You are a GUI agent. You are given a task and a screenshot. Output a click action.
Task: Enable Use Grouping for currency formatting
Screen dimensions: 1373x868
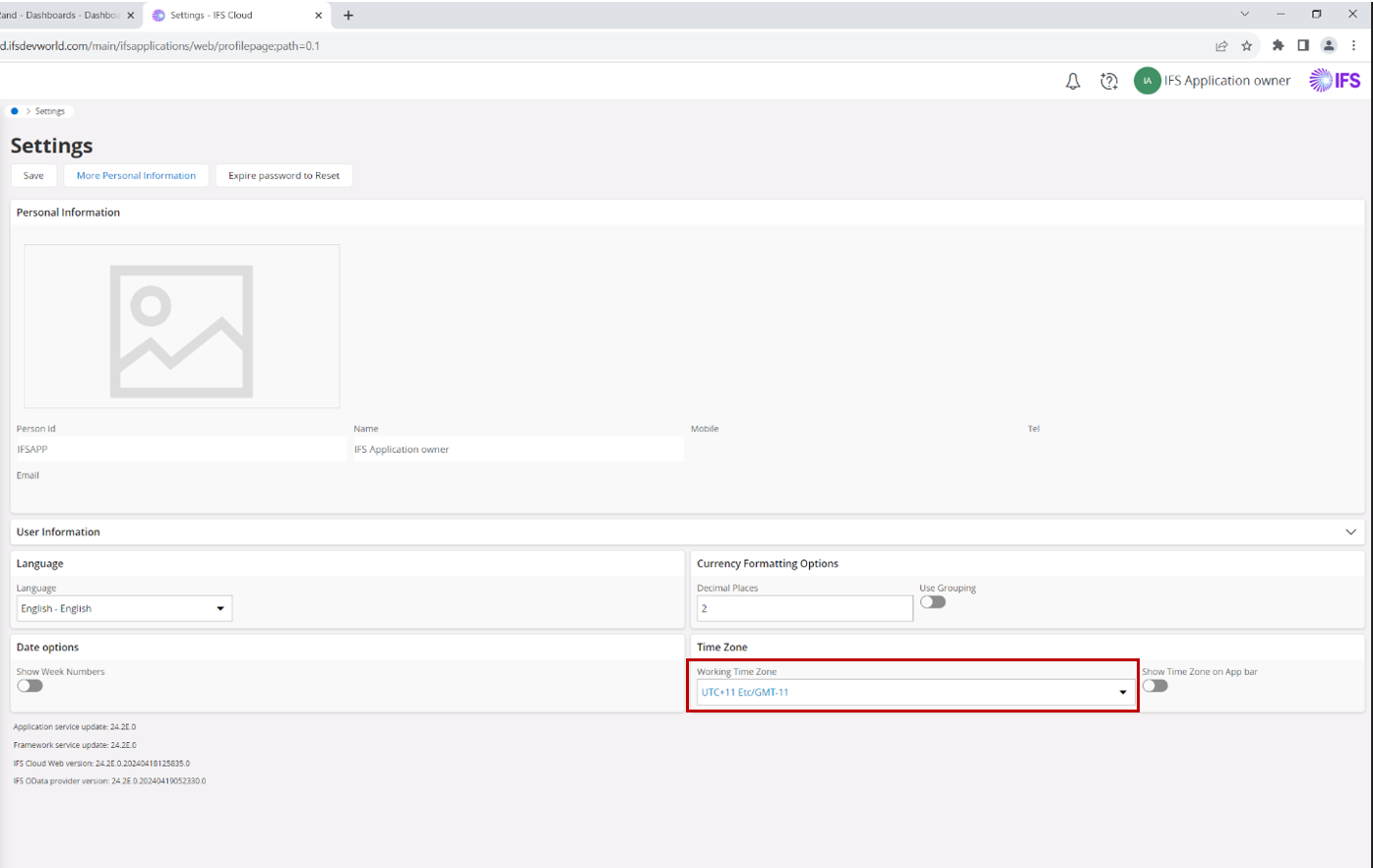933,601
